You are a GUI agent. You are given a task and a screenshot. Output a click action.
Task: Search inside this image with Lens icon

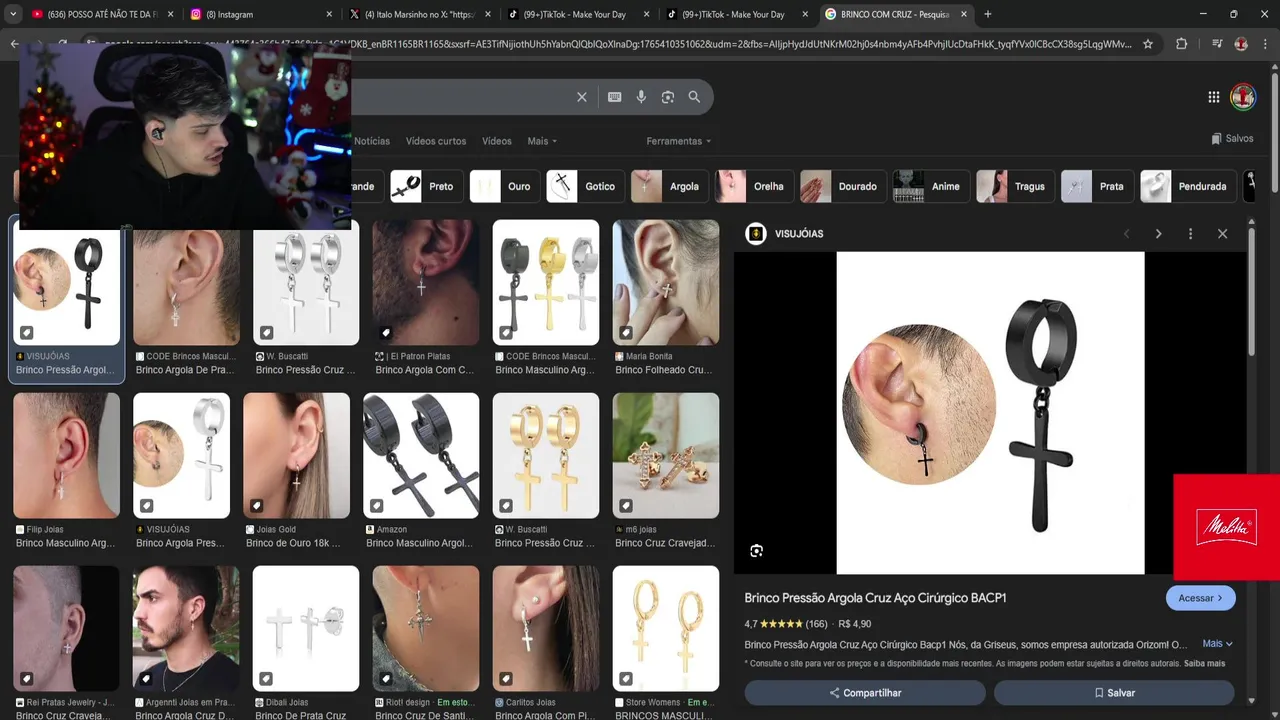(x=757, y=551)
